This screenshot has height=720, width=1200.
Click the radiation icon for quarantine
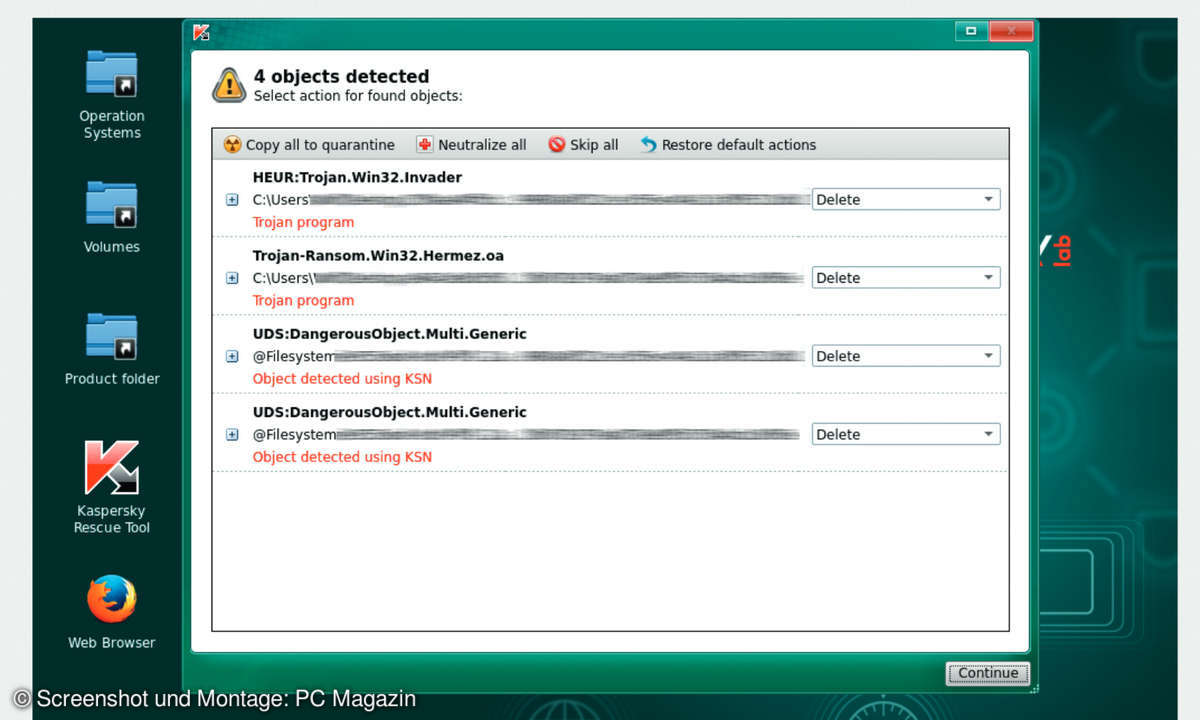[232, 145]
